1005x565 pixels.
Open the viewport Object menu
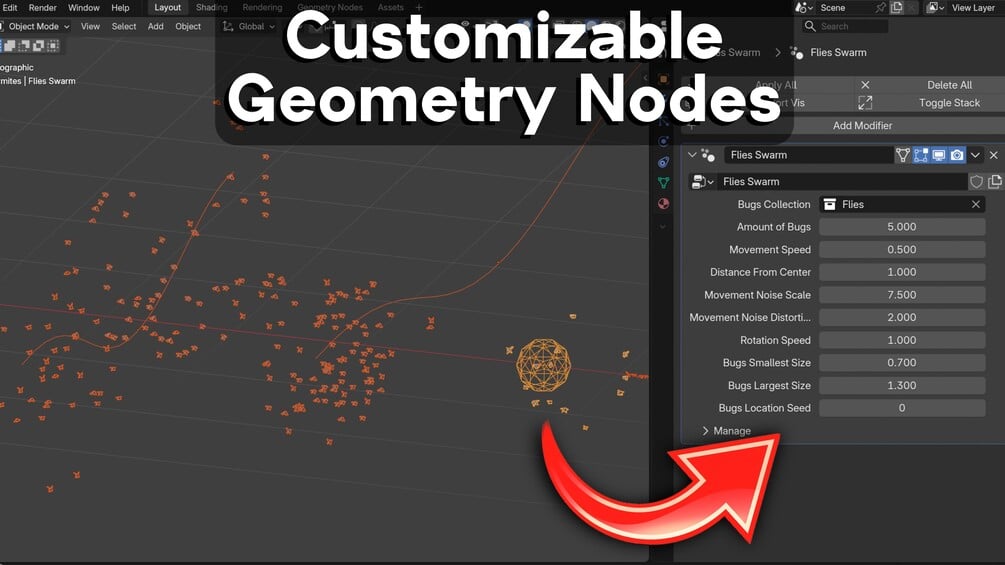(188, 26)
